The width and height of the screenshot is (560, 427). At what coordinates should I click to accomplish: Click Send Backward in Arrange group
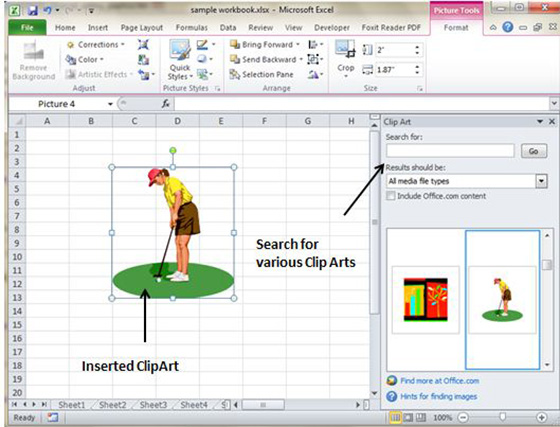point(263,60)
